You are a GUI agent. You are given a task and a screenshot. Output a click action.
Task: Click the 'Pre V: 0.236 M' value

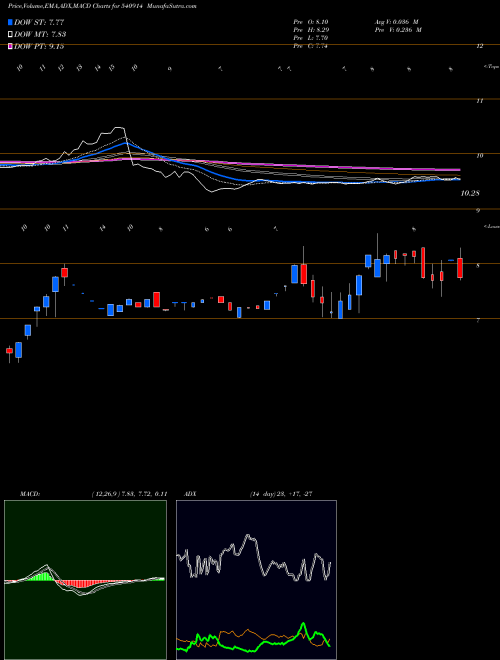tap(398, 30)
